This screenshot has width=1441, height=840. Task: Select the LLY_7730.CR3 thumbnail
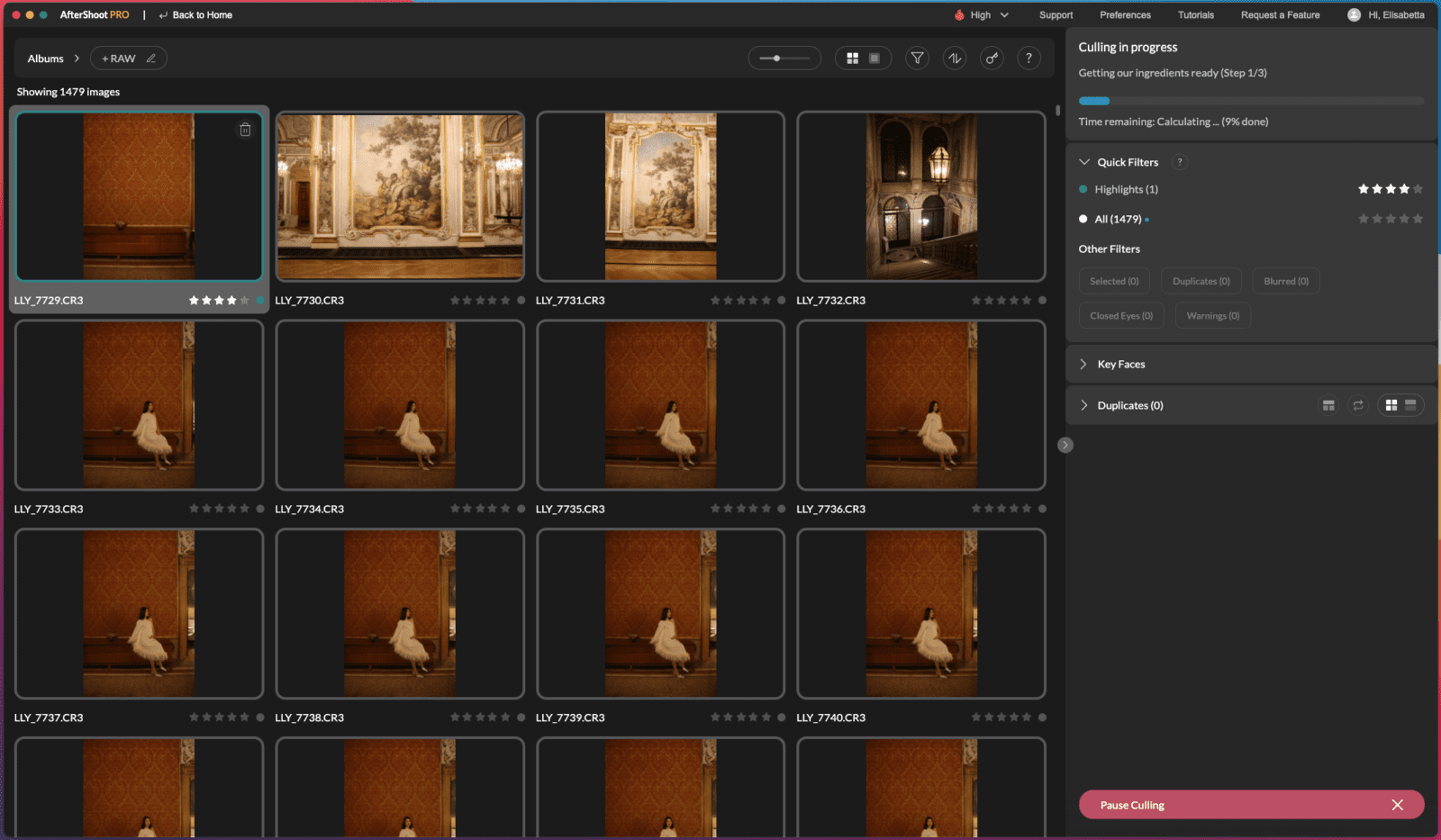click(399, 196)
